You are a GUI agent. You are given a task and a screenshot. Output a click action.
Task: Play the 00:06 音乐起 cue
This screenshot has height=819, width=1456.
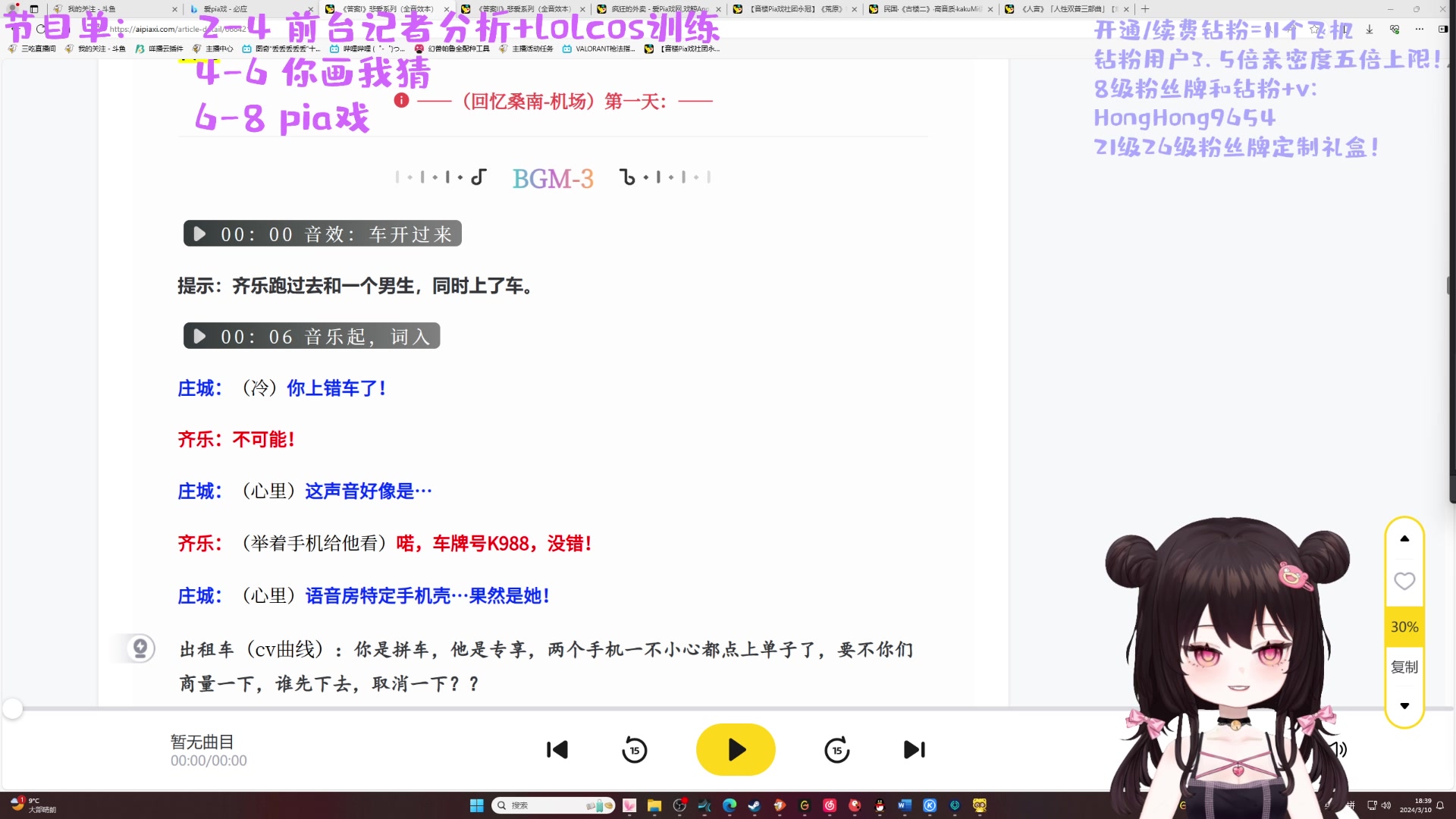click(199, 336)
